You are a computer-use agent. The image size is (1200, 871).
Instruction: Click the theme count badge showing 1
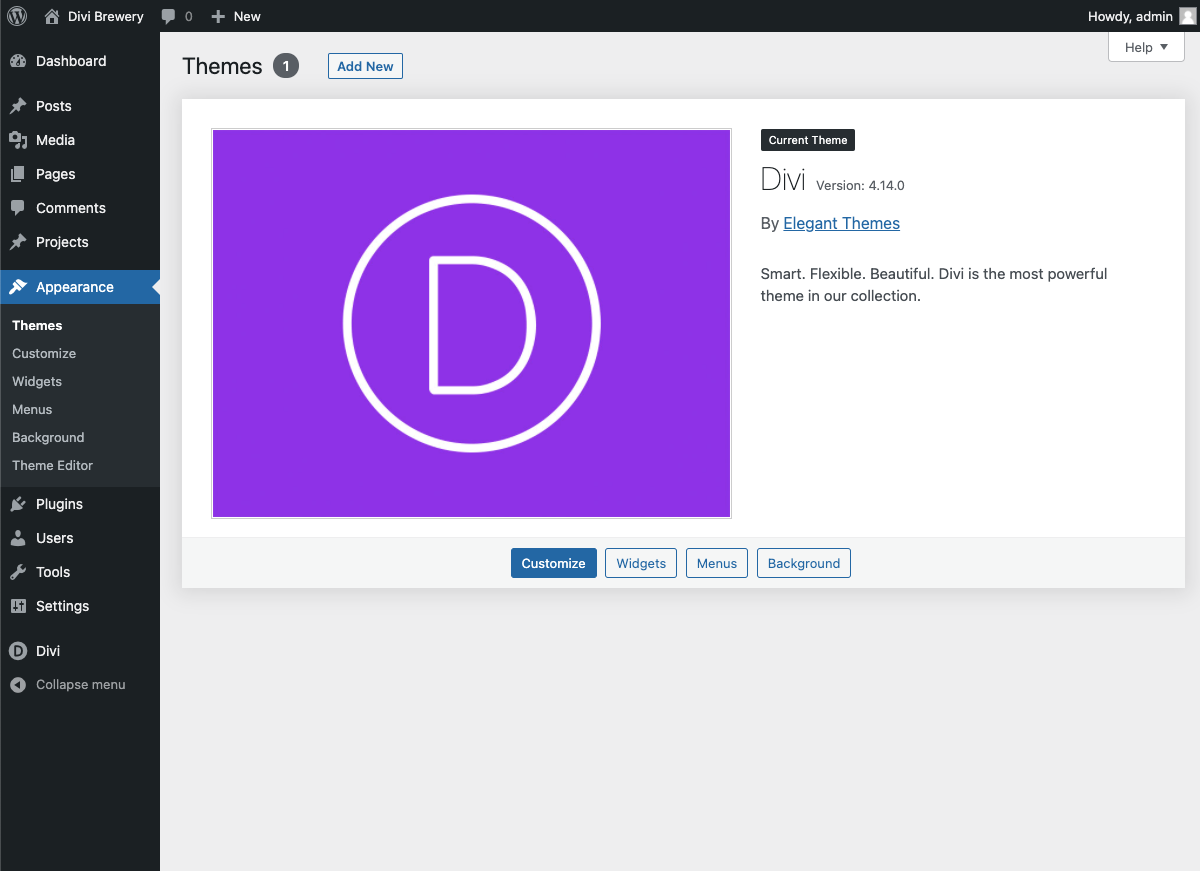click(x=286, y=66)
